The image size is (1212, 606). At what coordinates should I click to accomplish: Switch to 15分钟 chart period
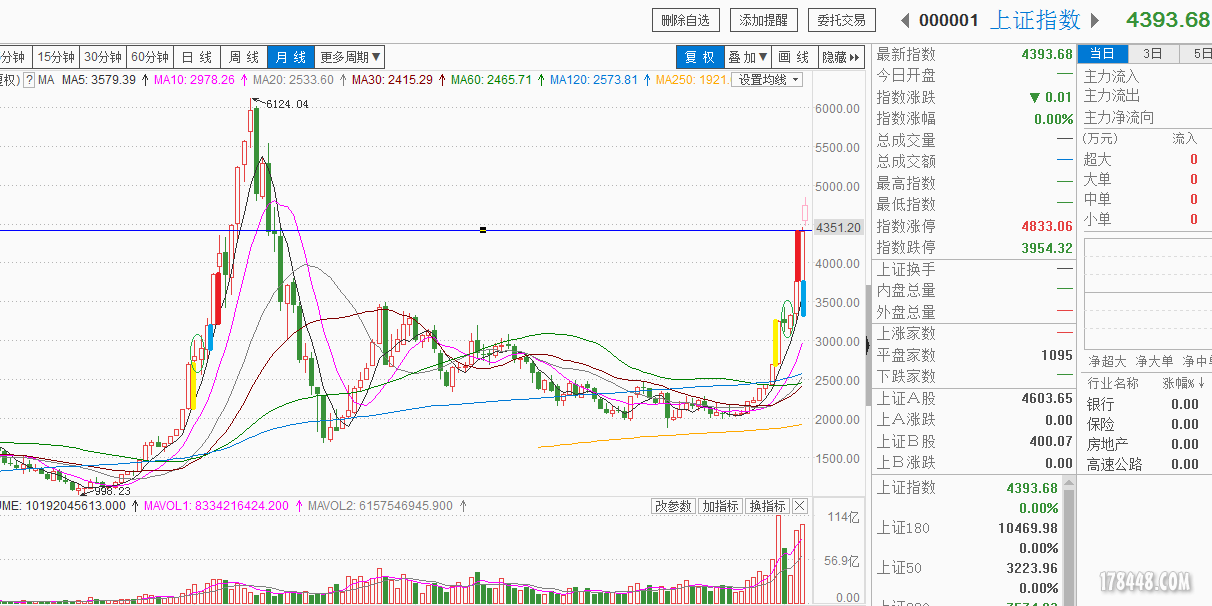pyautogui.click(x=56, y=57)
